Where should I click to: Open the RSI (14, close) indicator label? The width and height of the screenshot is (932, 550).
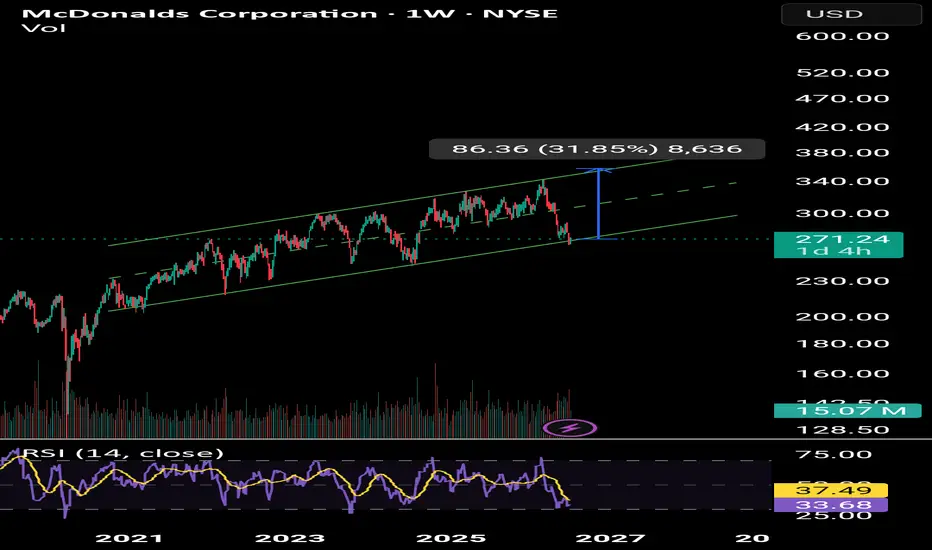(123, 453)
